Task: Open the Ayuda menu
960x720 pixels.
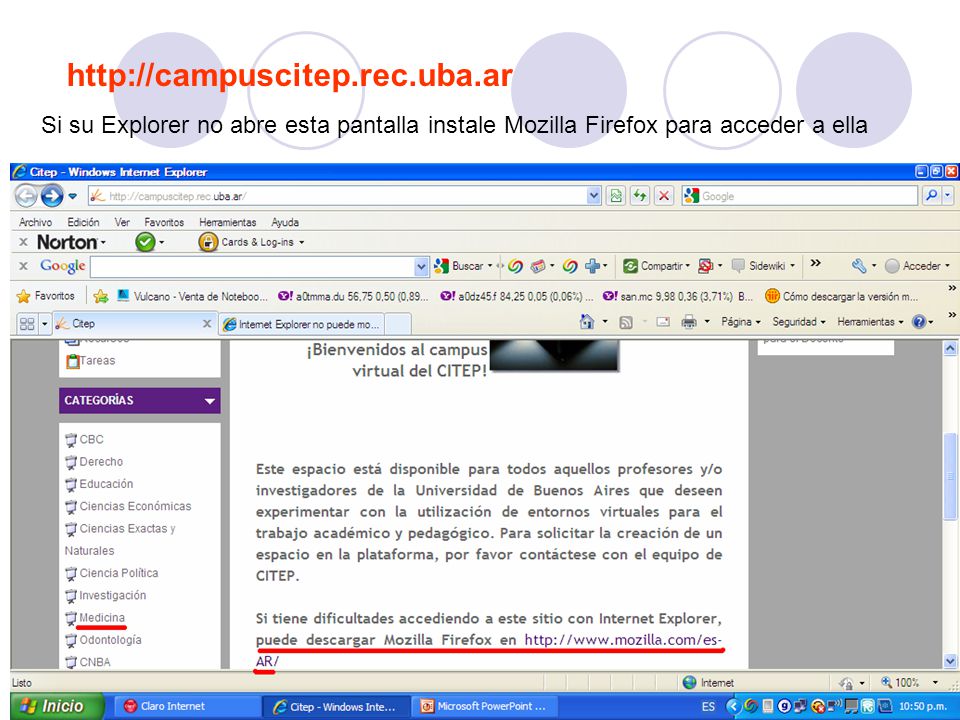Action: (x=285, y=222)
